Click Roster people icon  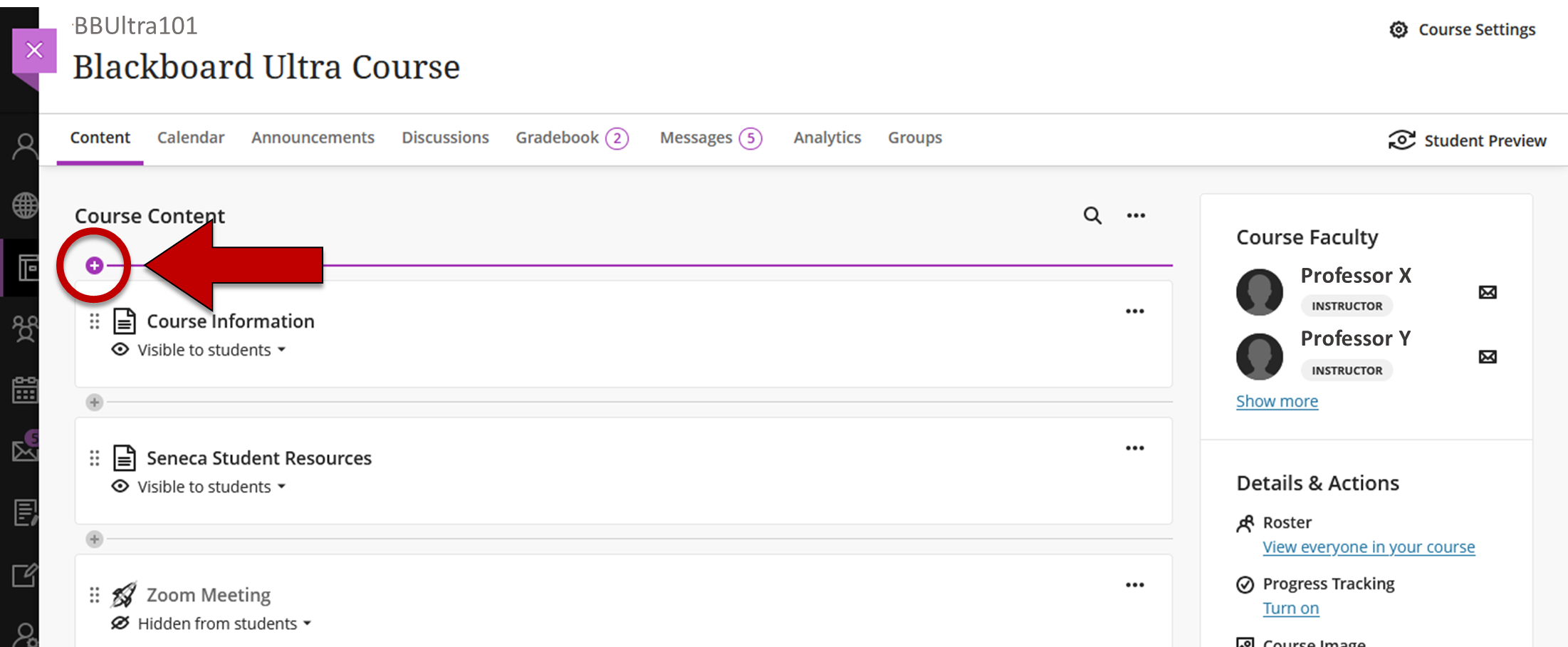[x=1245, y=524]
